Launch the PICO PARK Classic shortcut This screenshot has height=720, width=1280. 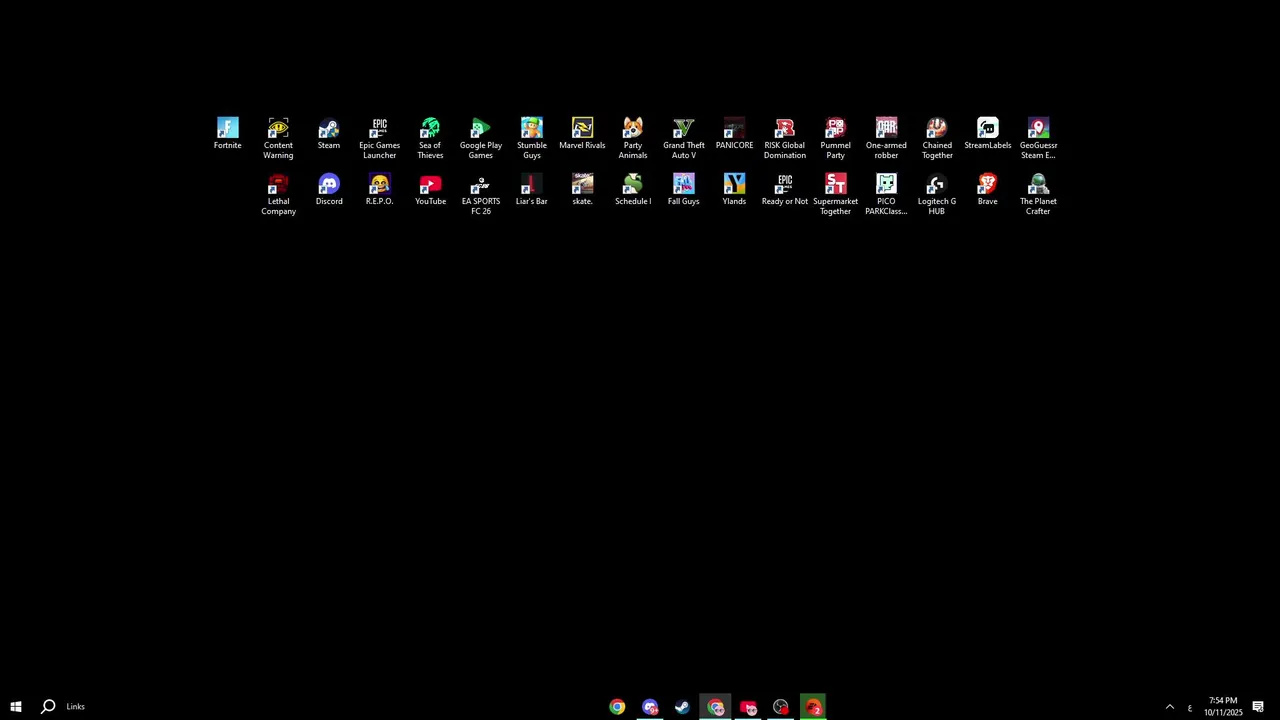[x=886, y=194]
